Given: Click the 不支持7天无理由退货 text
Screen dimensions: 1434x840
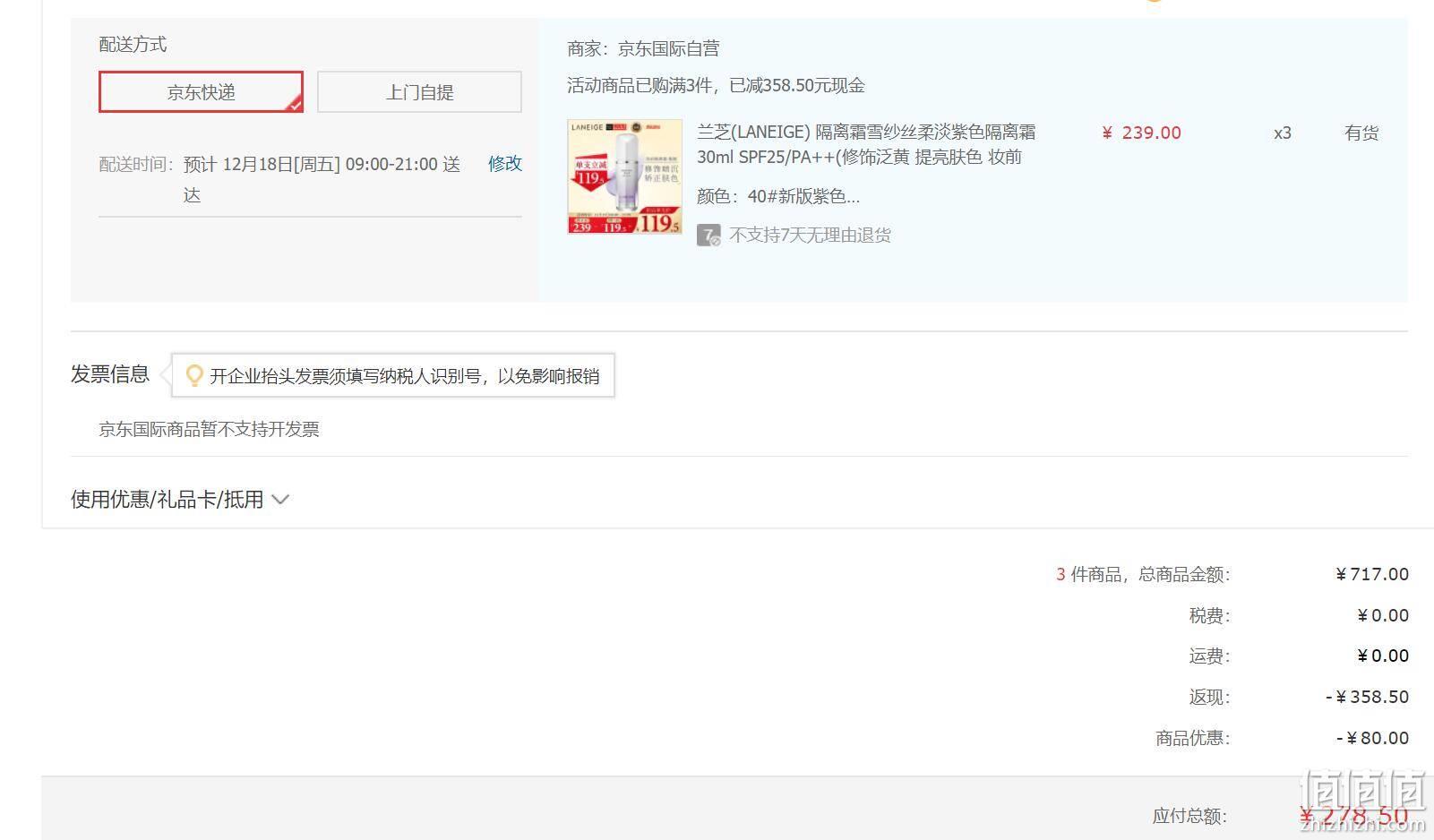Looking at the screenshot, I should 810,236.
